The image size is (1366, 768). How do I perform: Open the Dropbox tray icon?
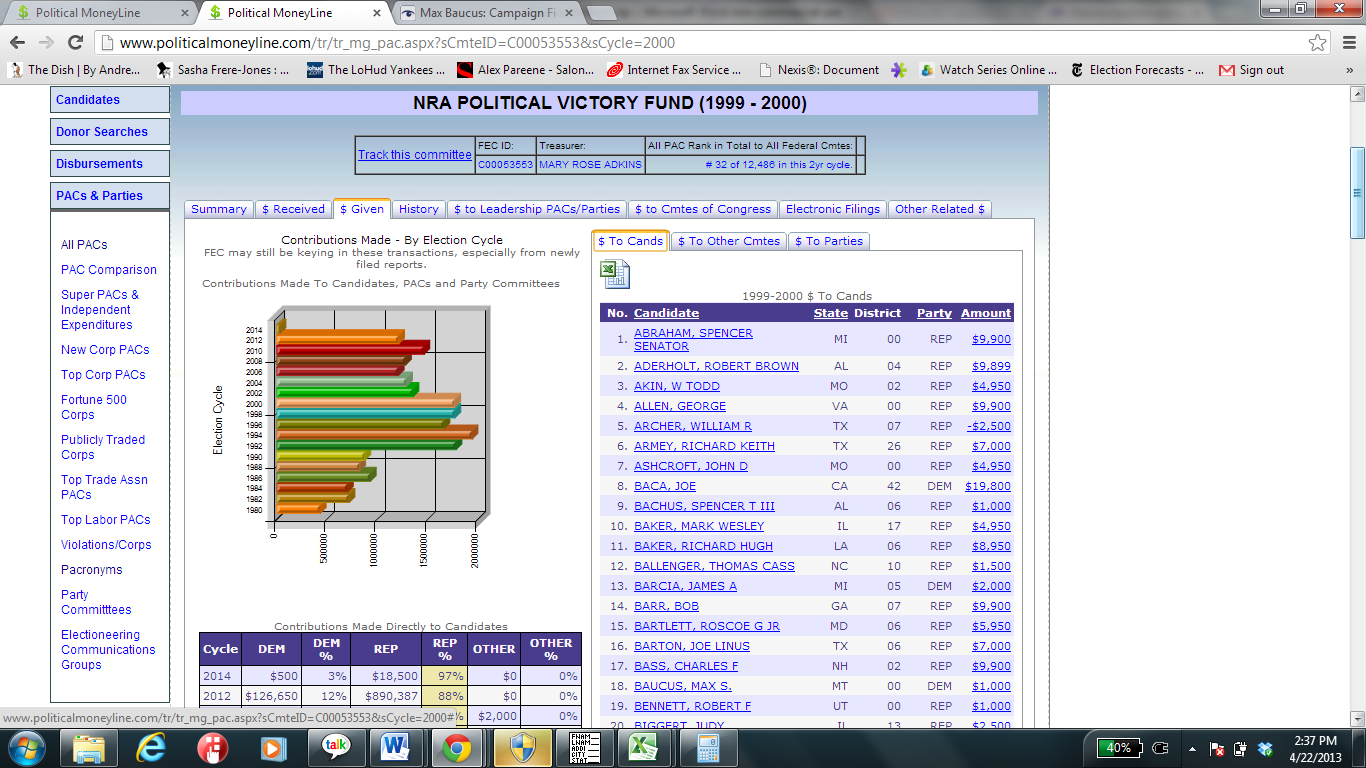[x=1265, y=748]
